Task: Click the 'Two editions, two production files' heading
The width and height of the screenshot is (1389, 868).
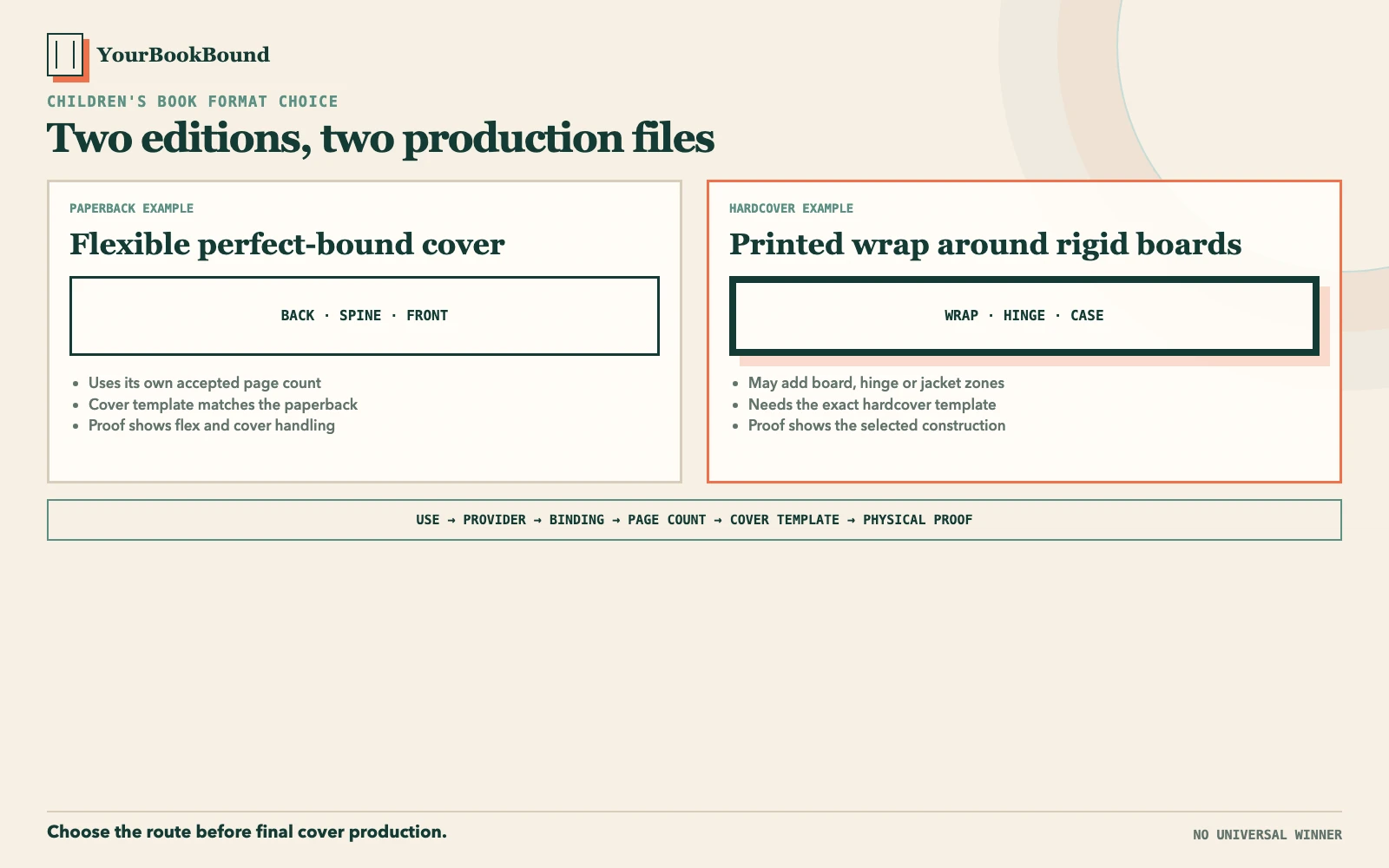Action: 380,139
